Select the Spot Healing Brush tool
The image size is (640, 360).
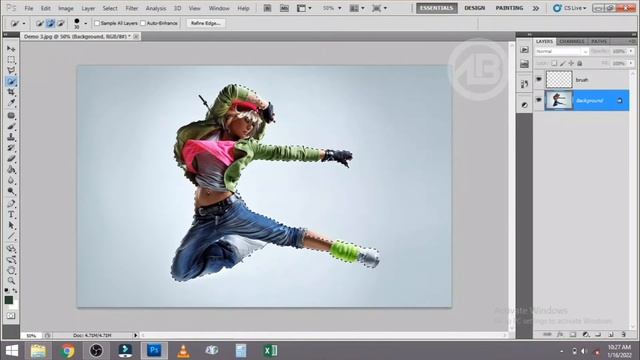point(11,116)
